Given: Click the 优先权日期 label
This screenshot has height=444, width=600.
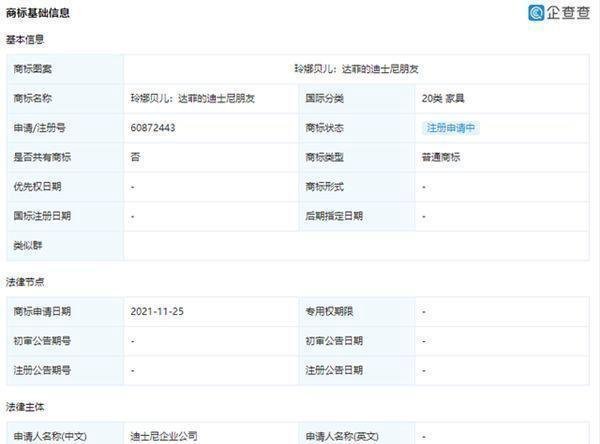Looking at the screenshot, I should pos(37,186).
